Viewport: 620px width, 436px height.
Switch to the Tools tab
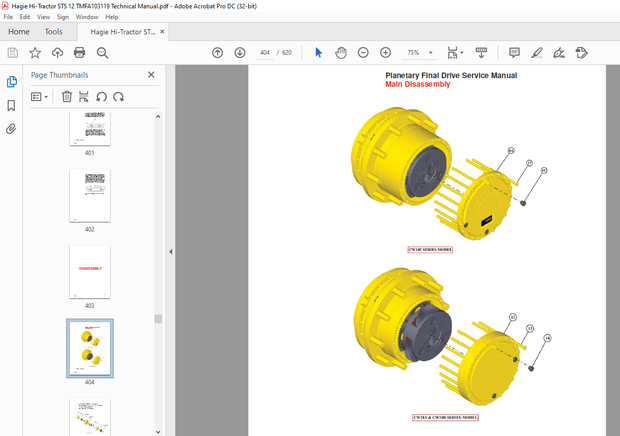coord(53,32)
